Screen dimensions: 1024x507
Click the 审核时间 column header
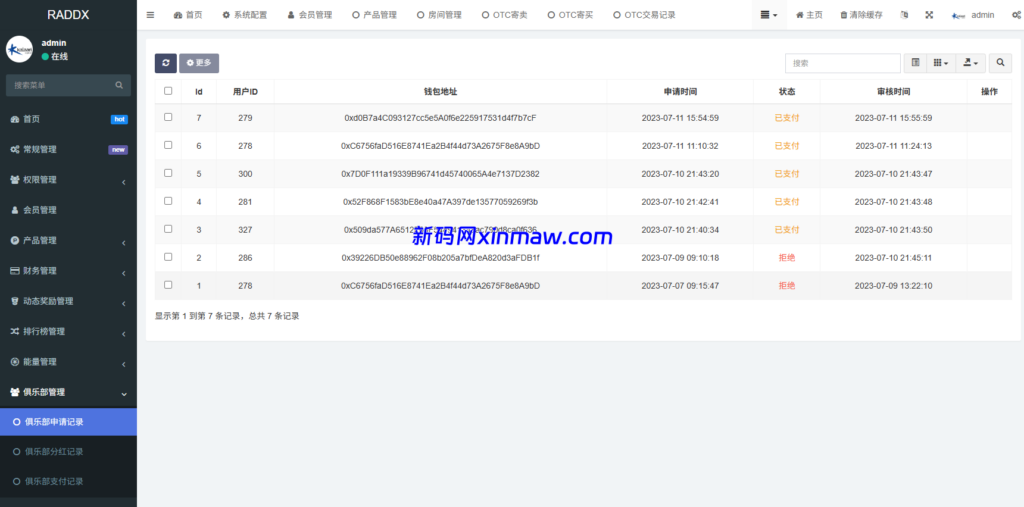(x=893, y=92)
